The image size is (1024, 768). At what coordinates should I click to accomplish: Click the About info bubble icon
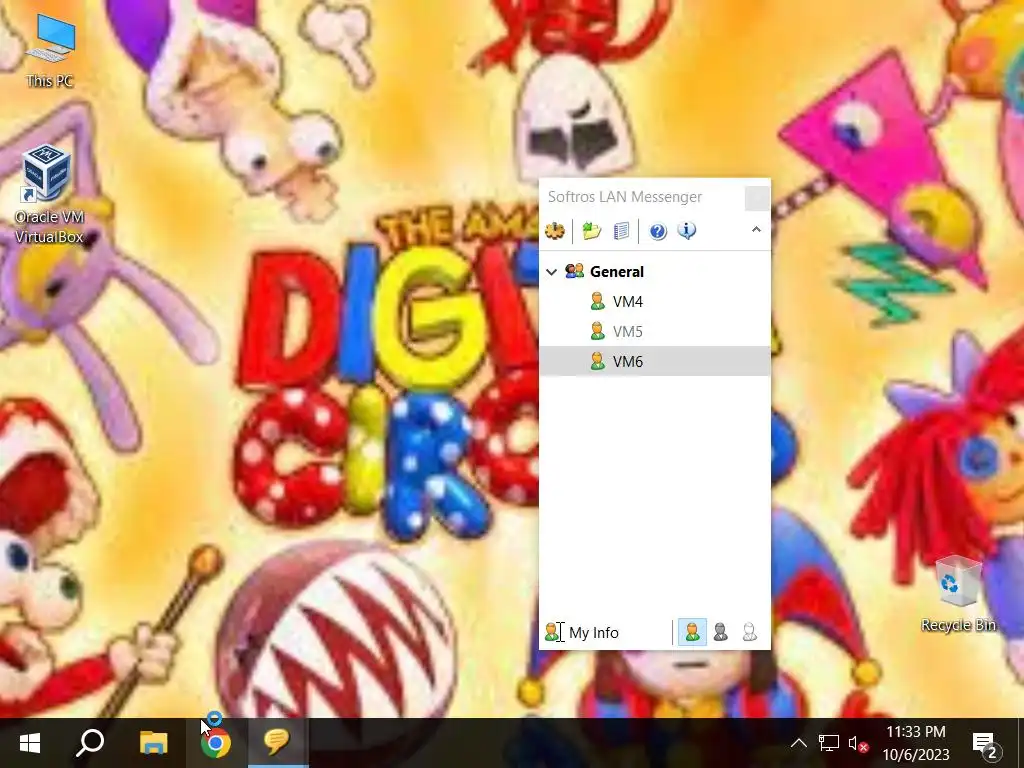click(686, 231)
